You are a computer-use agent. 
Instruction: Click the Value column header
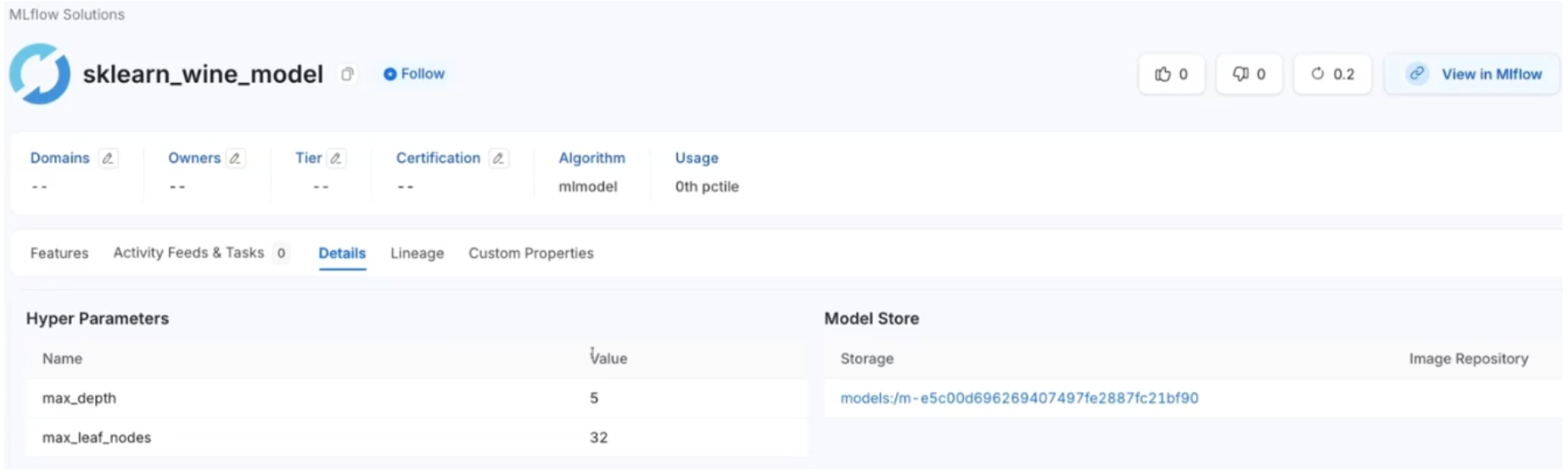[609, 359]
